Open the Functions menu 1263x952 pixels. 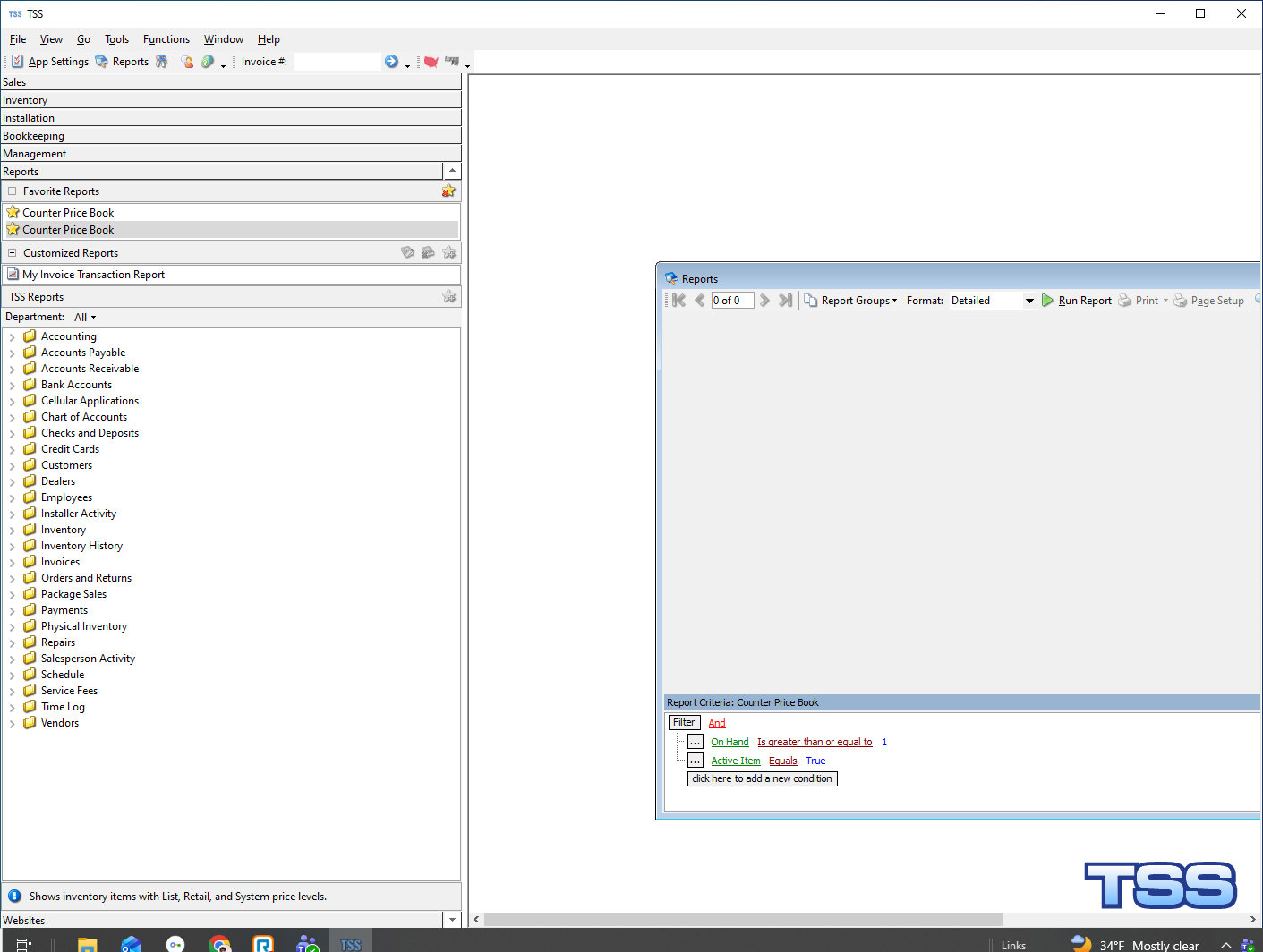tap(166, 39)
